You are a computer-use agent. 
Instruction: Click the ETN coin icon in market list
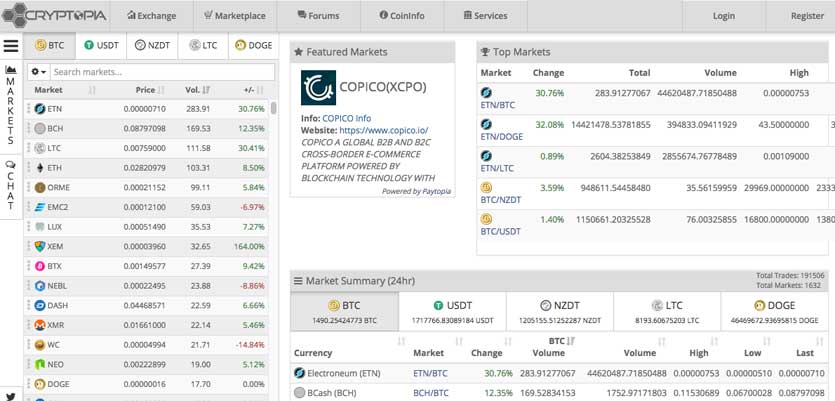(40, 109)
